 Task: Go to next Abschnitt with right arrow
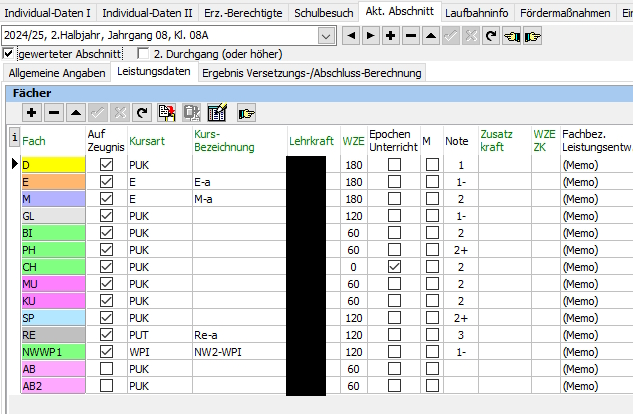click(x=370, y=36)
